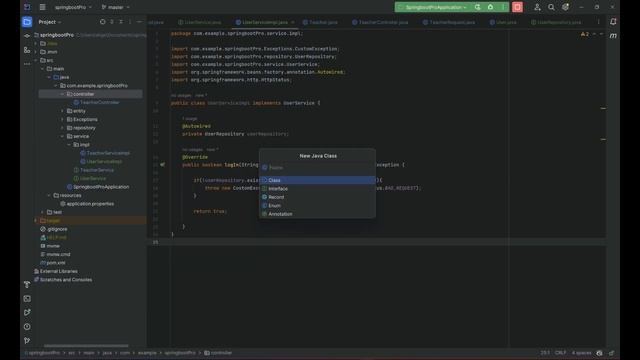Click the warnings indicator in editor
Viewport: 640px width, 360px height.
pos(585,34)
